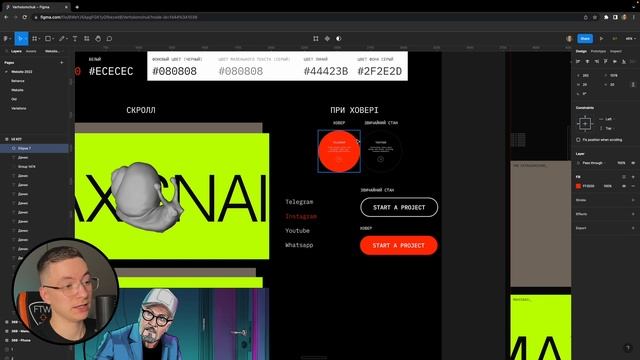This screenshot has height=360, width=640.
Task: Click the fill opacity 100% value
Action: 608,186
